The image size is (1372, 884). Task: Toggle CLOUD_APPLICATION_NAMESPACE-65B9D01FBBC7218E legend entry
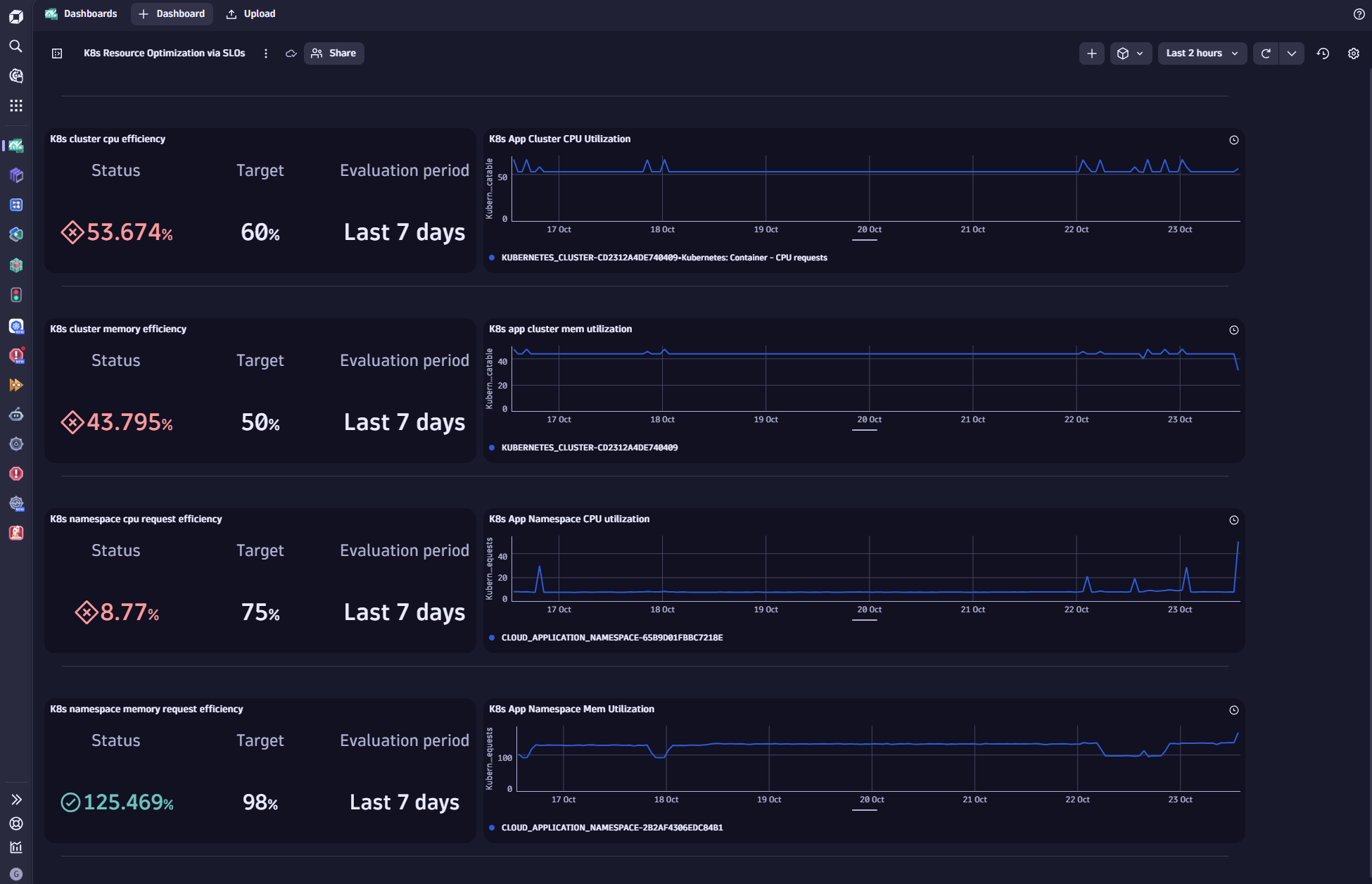click(611, 638)
